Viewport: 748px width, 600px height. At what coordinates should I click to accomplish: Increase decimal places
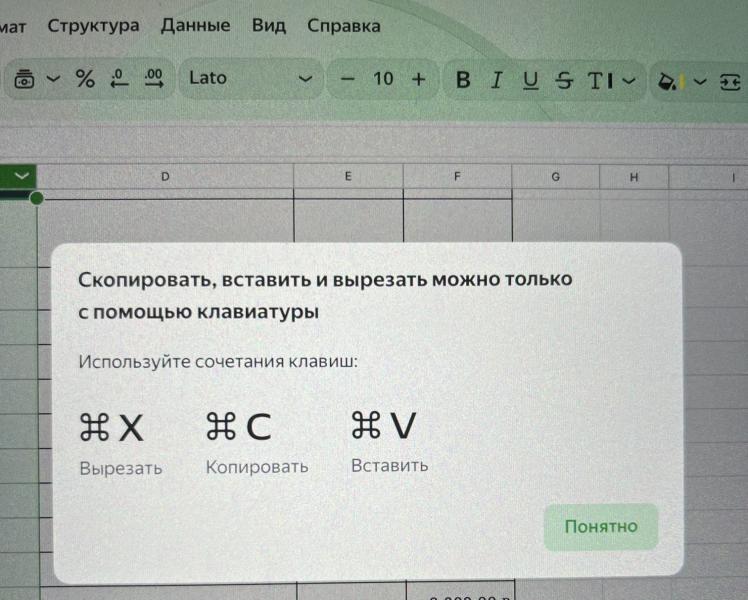(154, 79)
